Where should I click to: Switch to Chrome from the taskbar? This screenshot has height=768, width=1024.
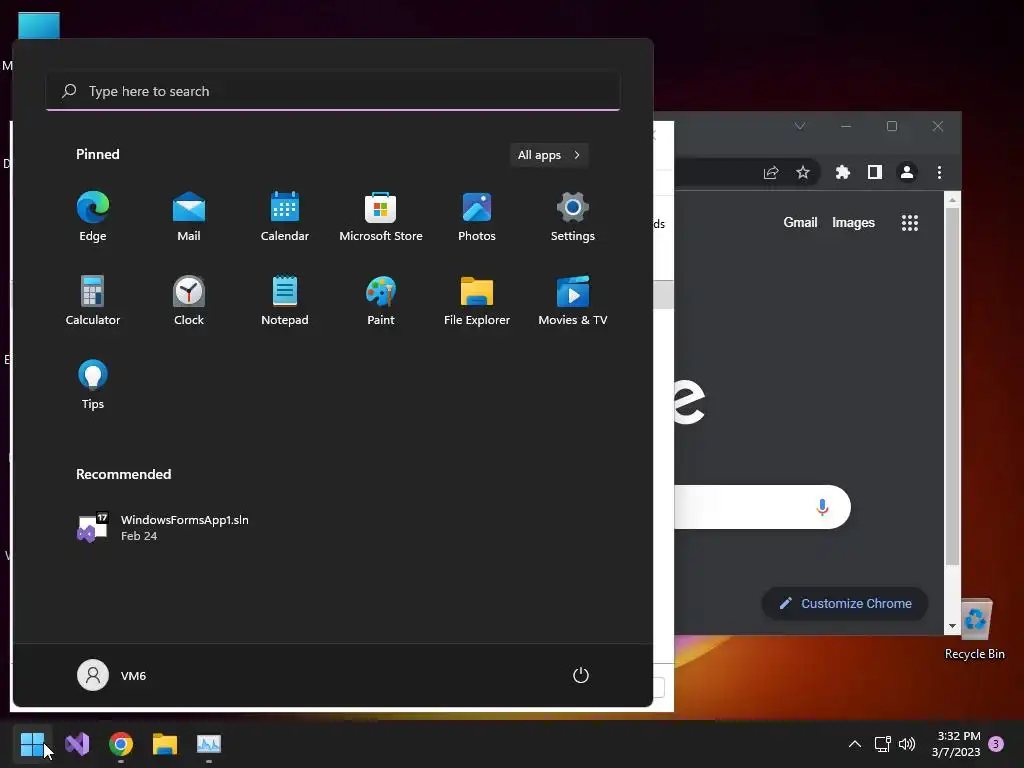click(121, 744)
